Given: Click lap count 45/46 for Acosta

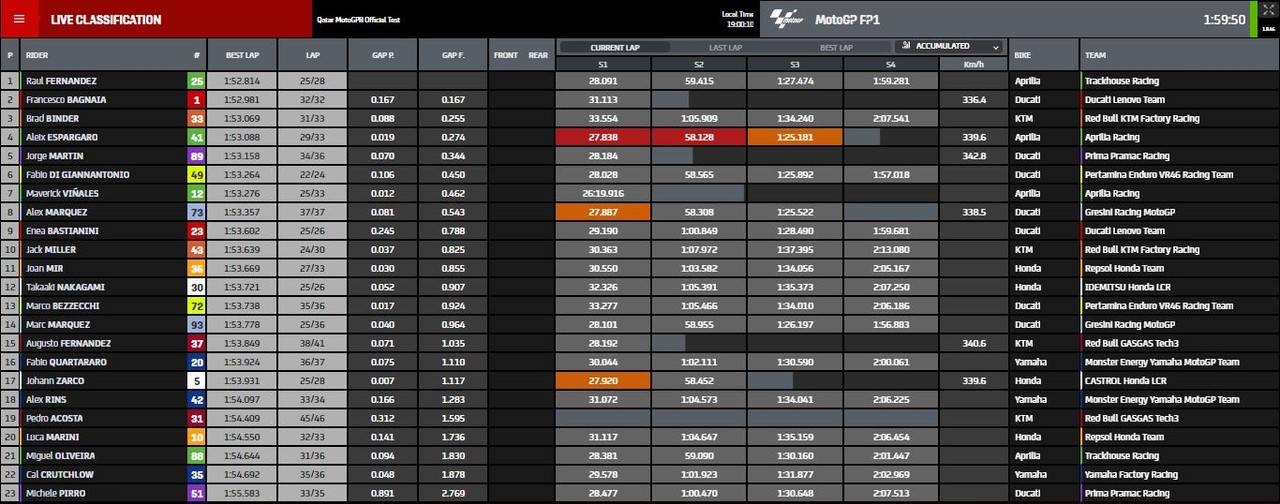Looking at the screenshot, I should point(312,418).
